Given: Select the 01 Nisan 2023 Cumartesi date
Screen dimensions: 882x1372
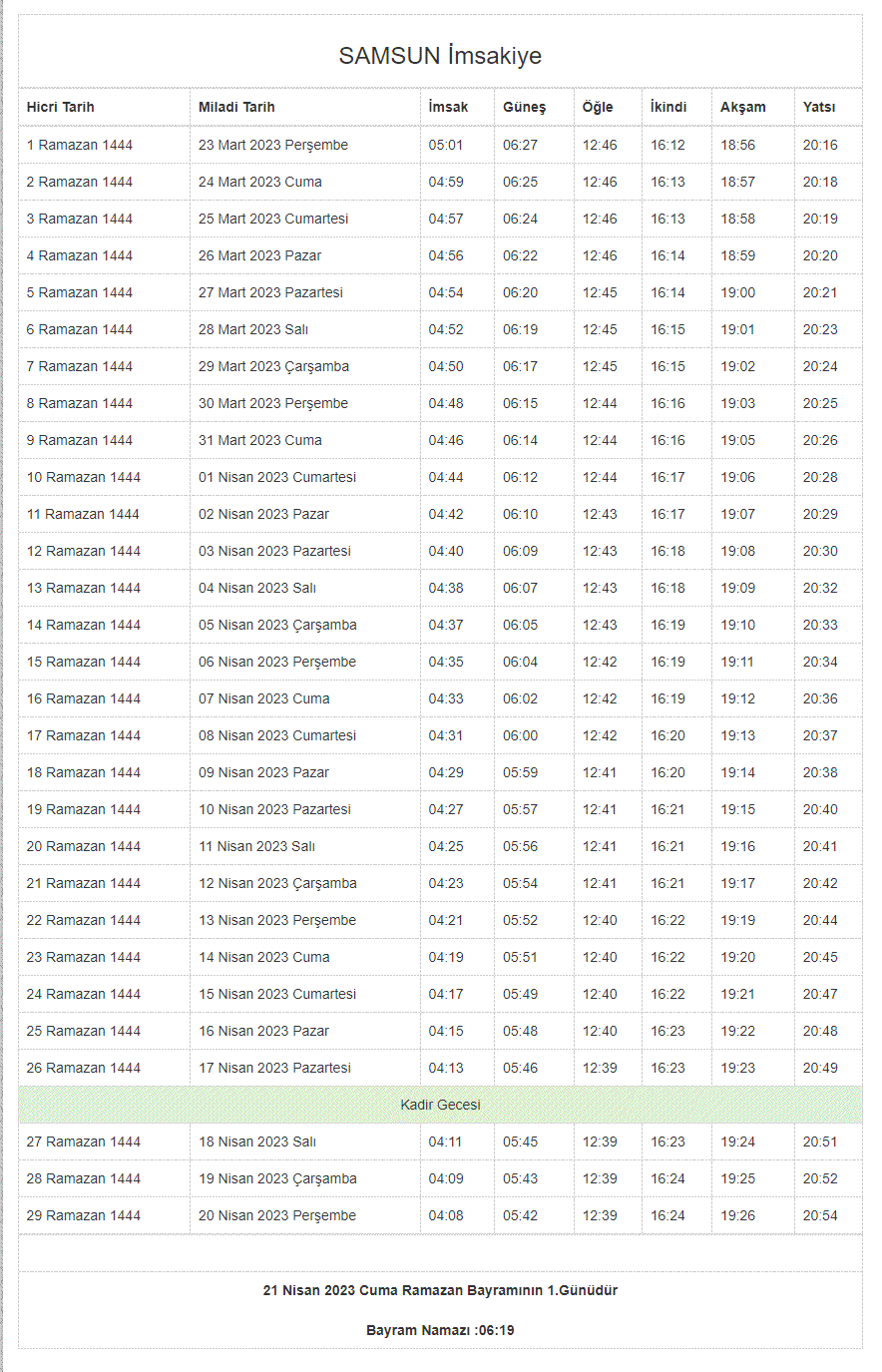Looking at the screenshot, I should (277, 477).
